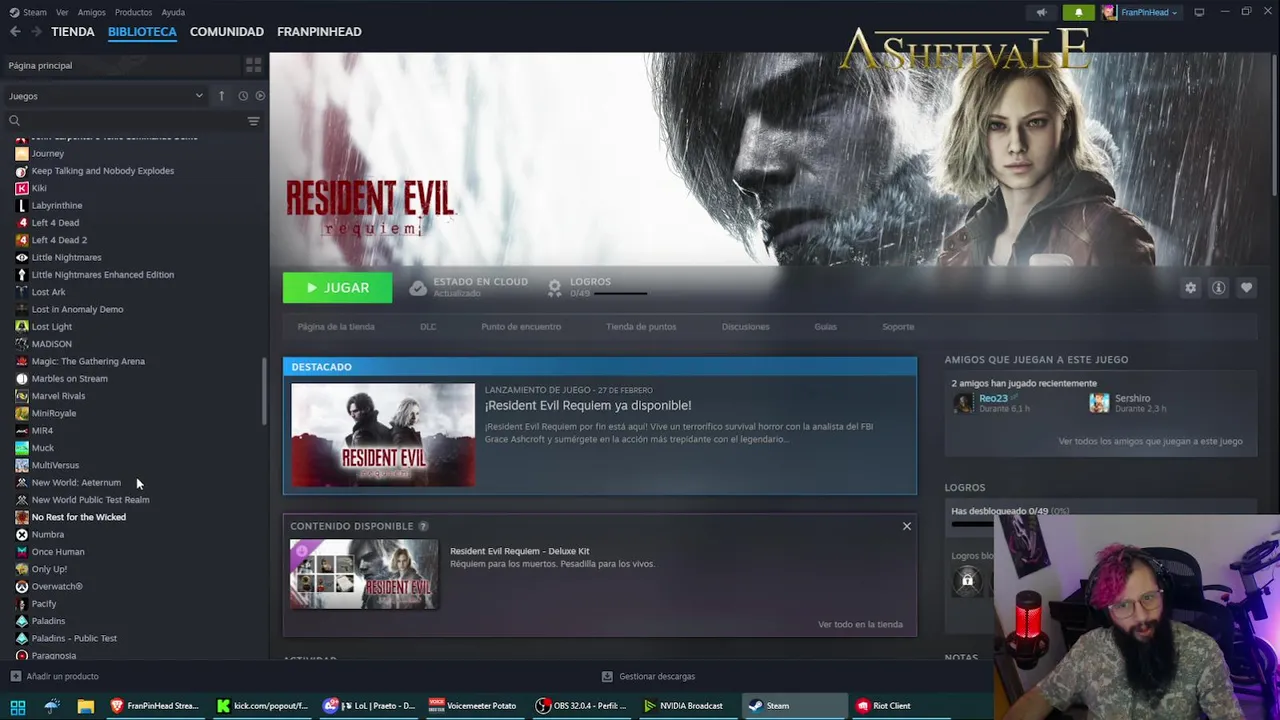Open Gestionar descargas

click(648, 677)
